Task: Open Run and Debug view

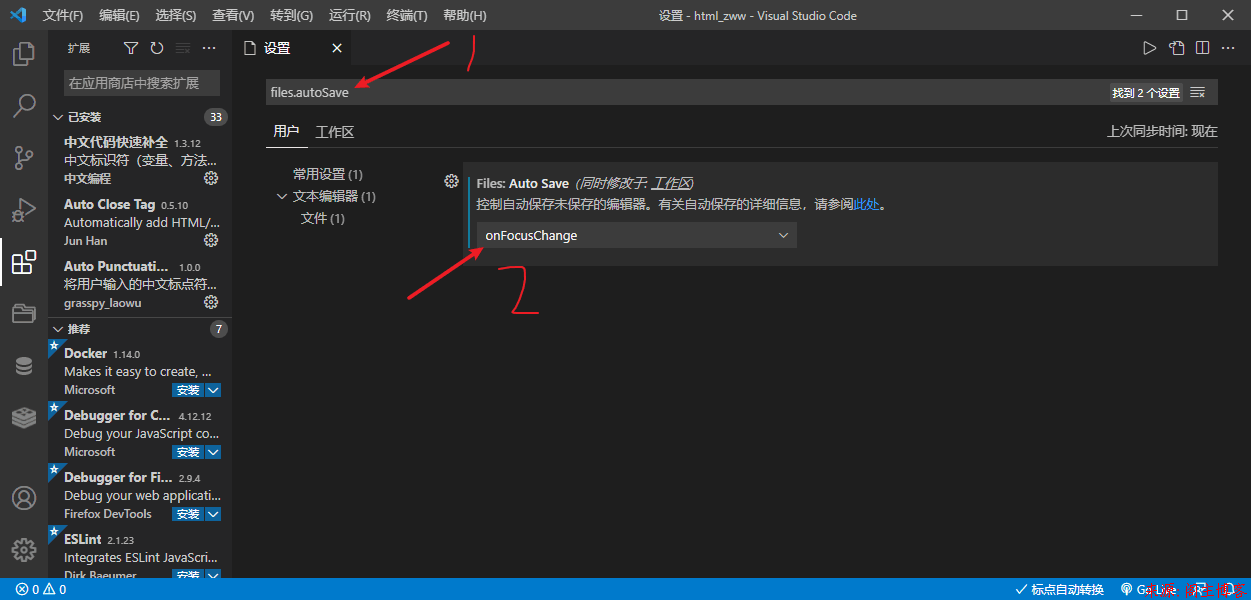Action: pos(24,210)
